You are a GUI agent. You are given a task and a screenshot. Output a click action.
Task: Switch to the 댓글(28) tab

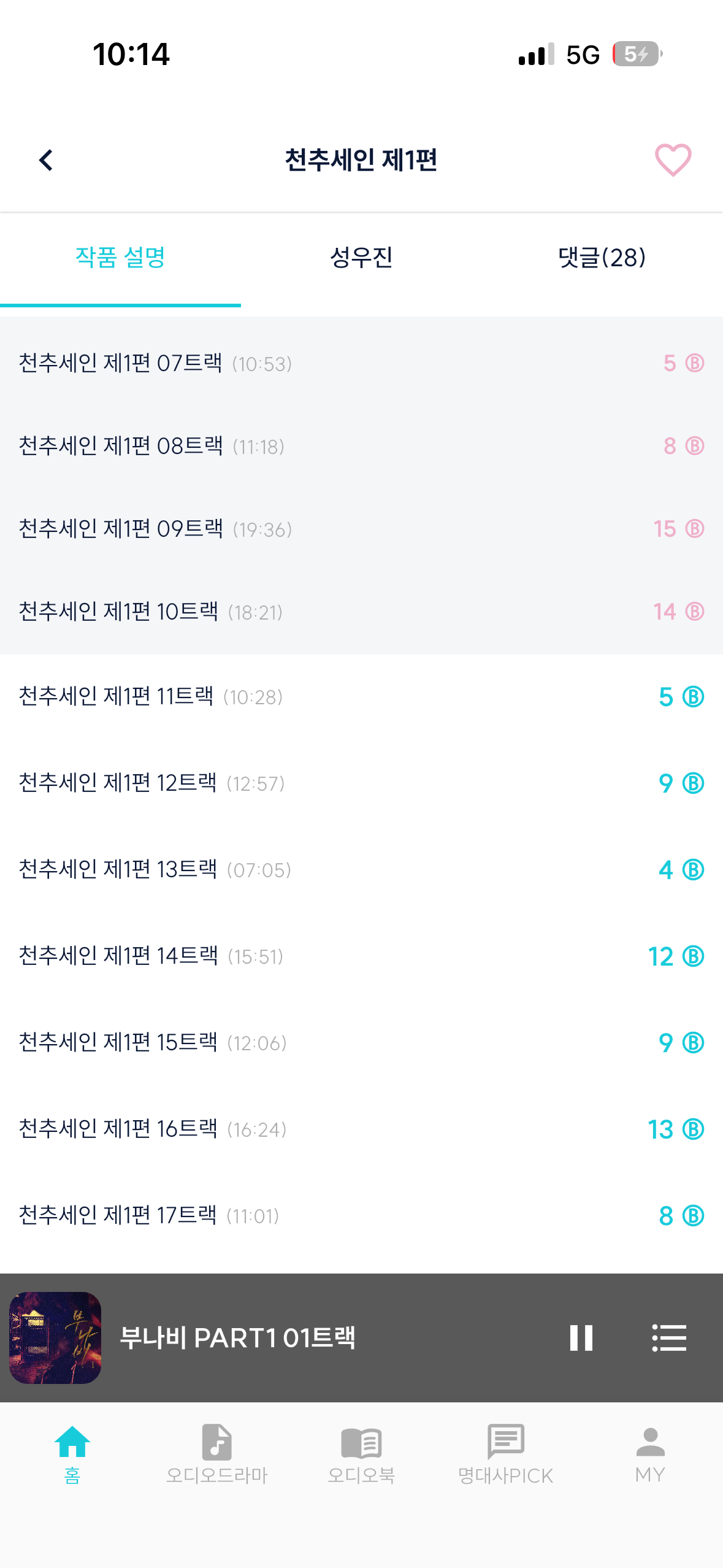[602, 257]
